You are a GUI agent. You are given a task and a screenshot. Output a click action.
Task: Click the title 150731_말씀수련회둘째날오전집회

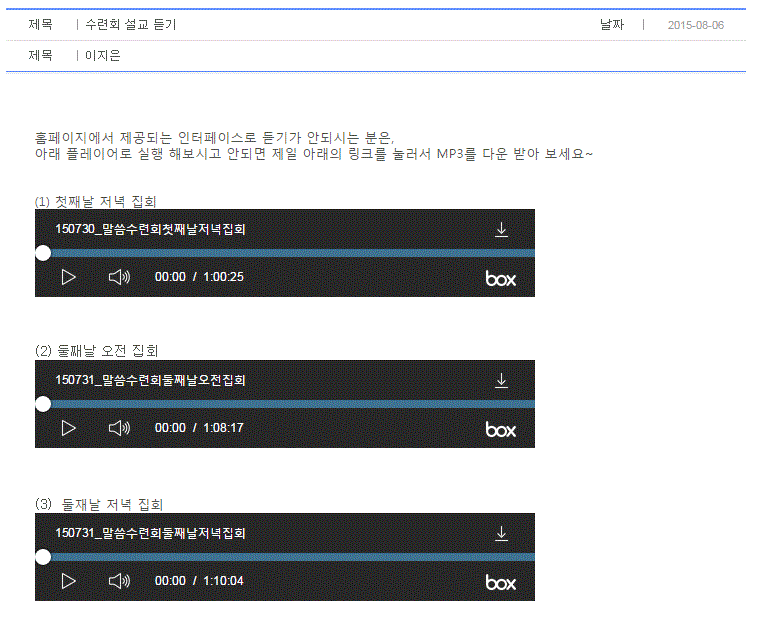[150, 380]
